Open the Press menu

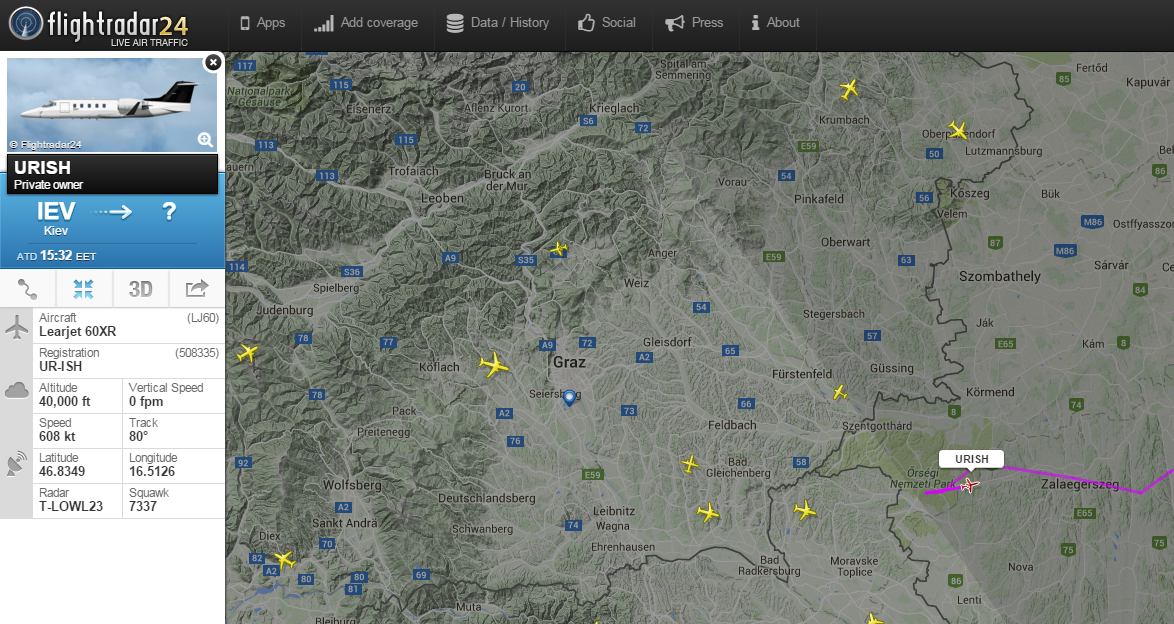(694, 23)
